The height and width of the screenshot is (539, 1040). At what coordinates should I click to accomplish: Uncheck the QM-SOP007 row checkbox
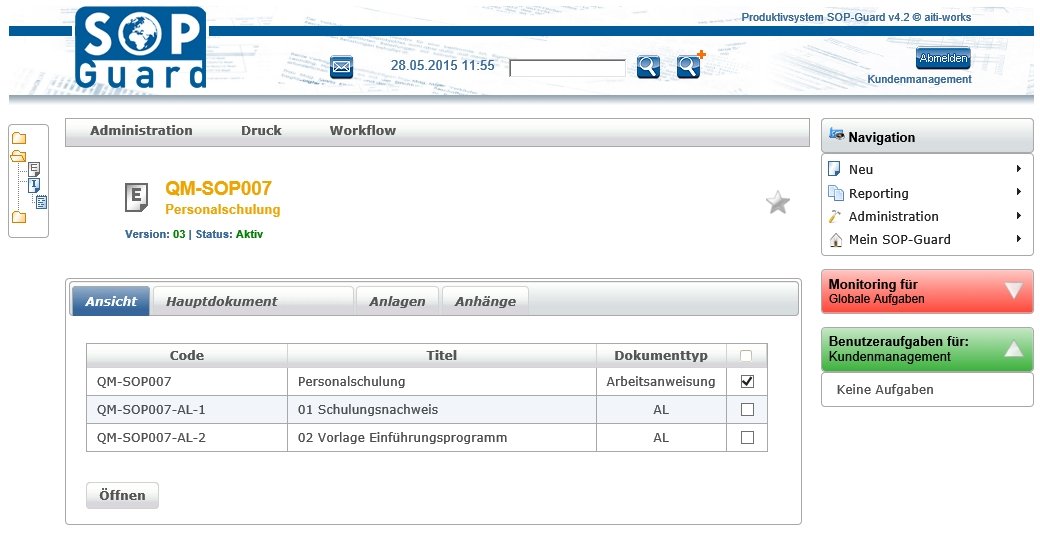coord(747,381)
